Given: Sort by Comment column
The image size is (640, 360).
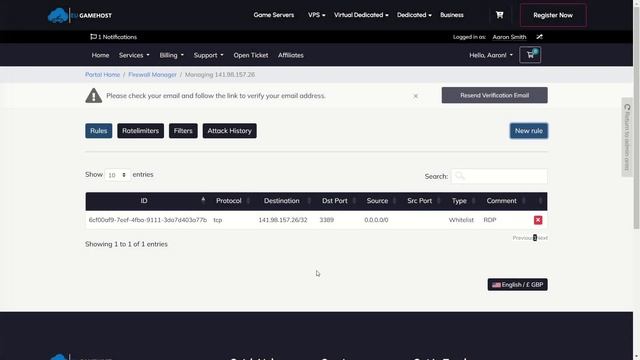Looking at the screenshot, I should click(x=504, y=201).
